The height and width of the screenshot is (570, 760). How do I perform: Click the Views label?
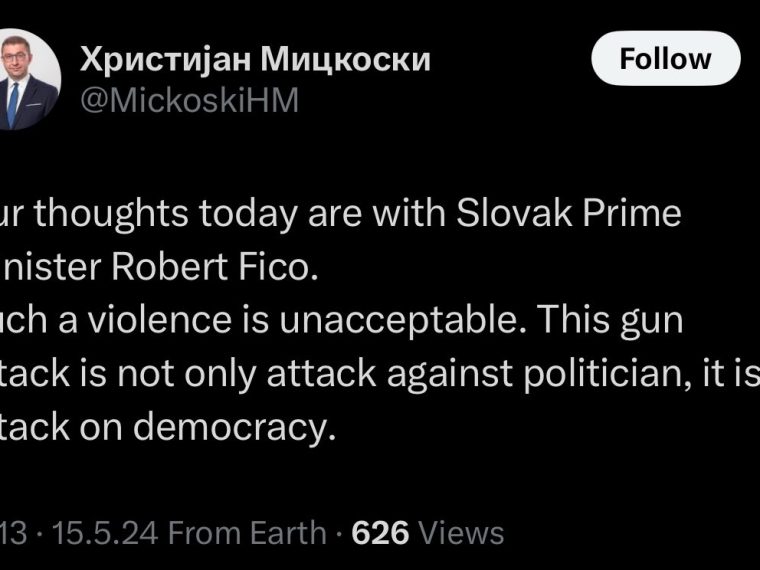(461, 533)
